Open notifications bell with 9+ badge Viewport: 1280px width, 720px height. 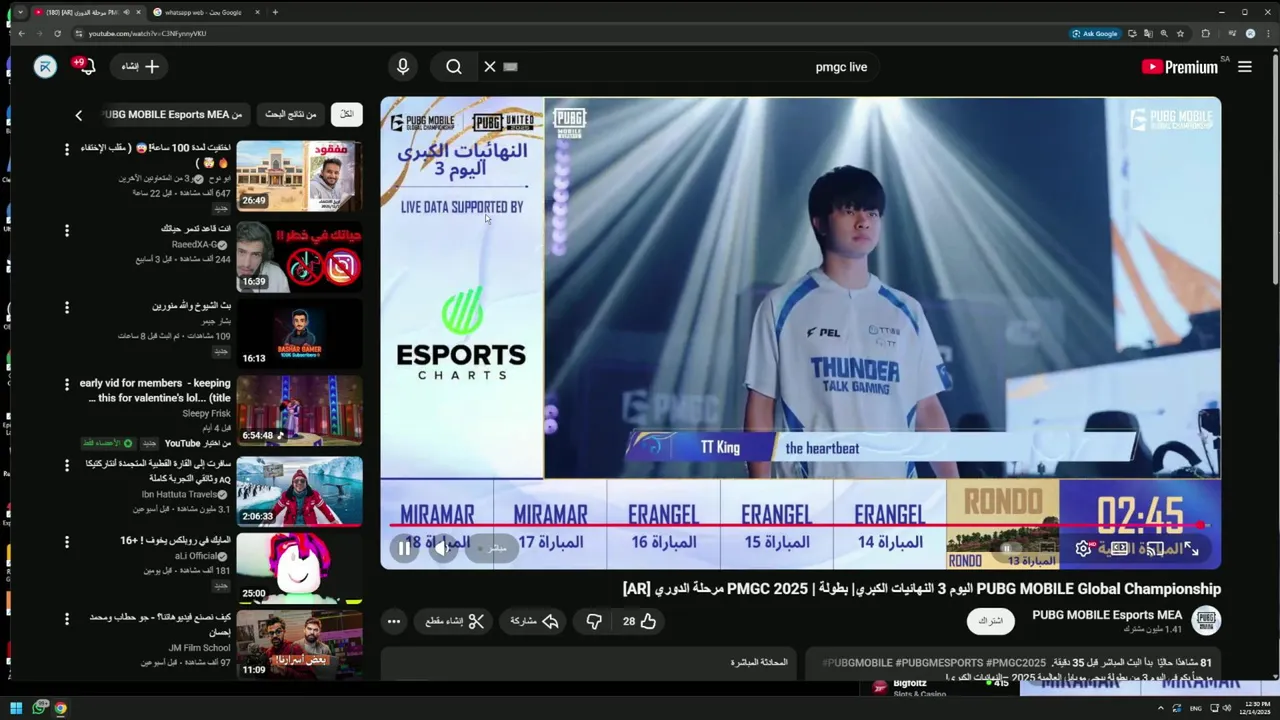87,67
